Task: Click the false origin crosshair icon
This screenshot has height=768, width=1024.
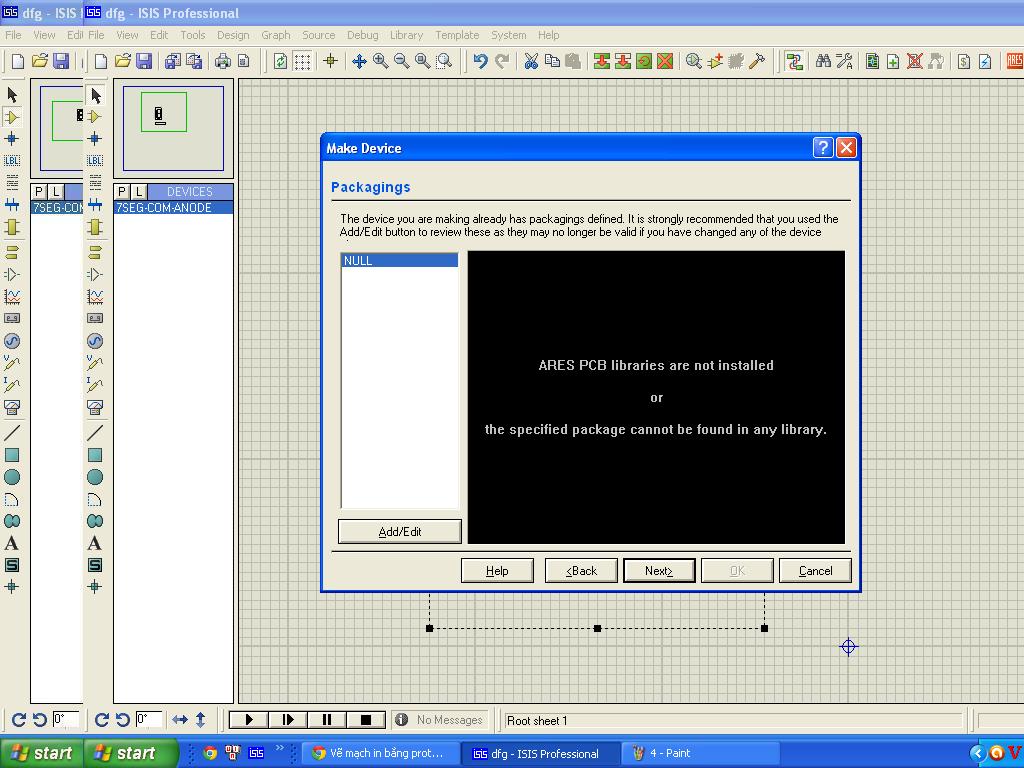Action: point(330,61)
